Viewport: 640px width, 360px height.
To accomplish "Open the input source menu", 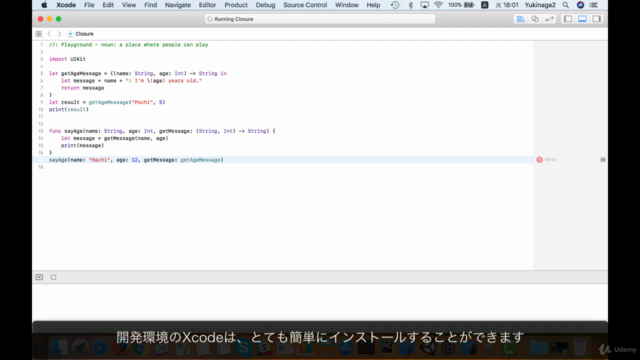I will [x=484, y=5].
